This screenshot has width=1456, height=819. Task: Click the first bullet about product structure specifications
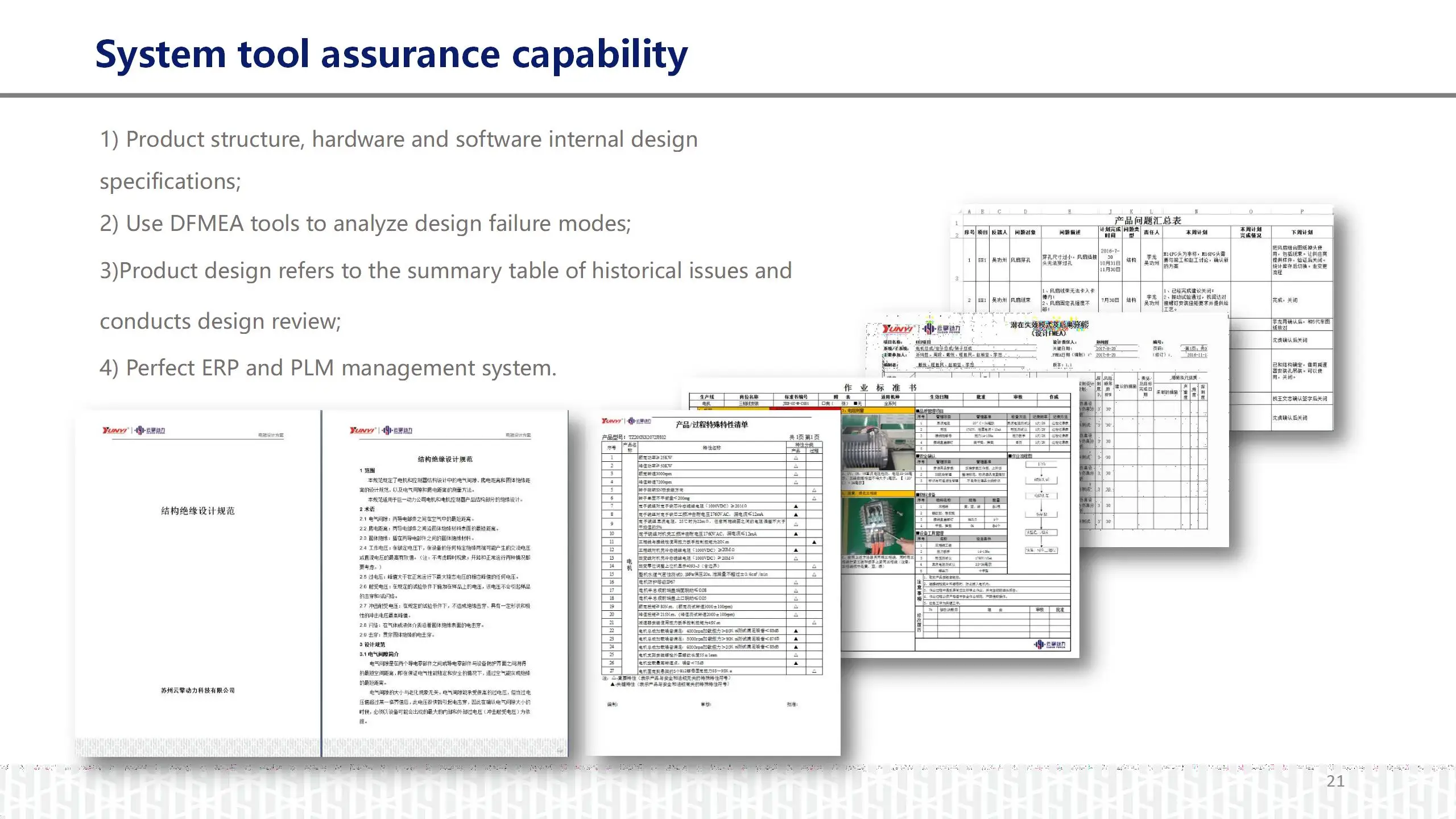tap(398, 140)
